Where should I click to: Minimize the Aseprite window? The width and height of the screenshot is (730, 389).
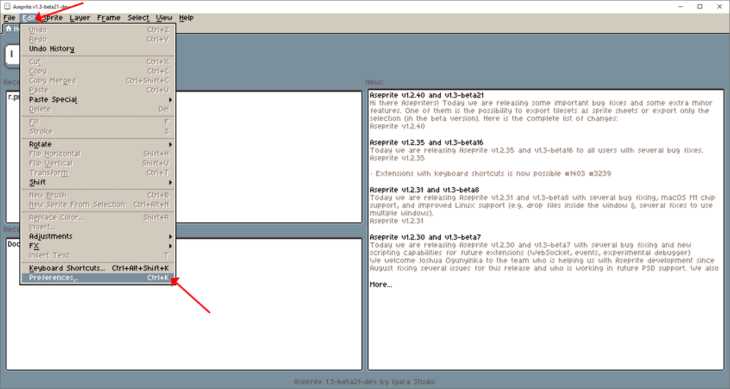(681, 7)
